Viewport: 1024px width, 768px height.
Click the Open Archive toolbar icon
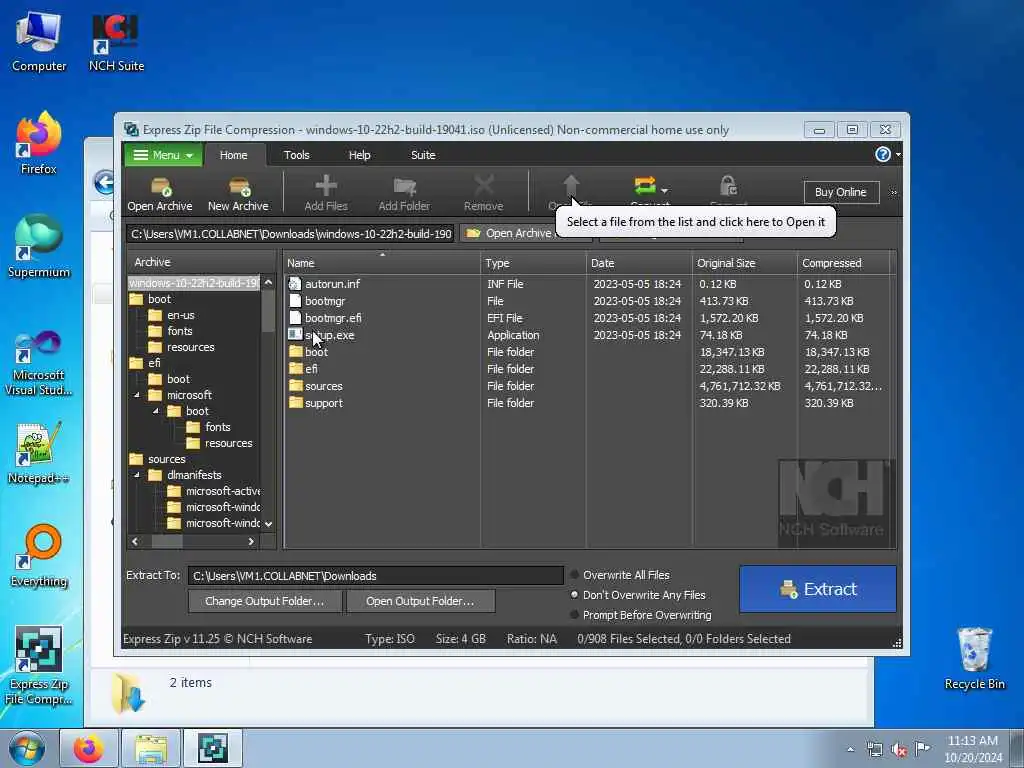[160, 187]
